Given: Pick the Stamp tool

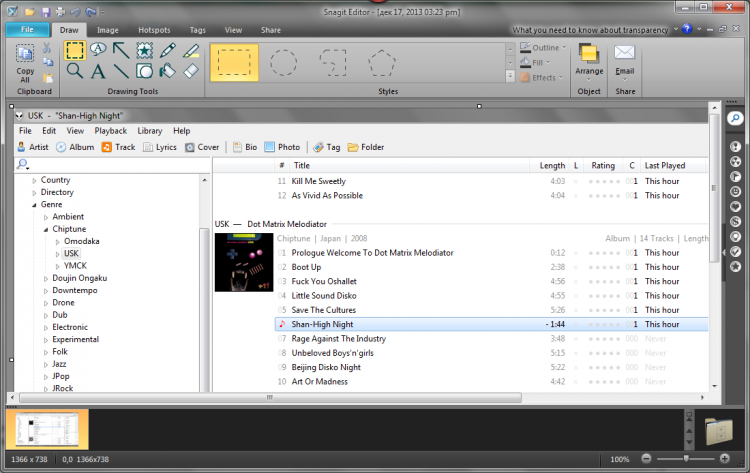Looking at the screenshot, I should (144, 50).
